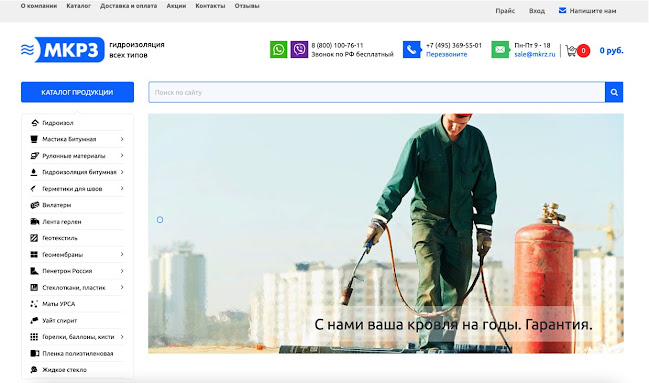Open Viber chat icon
Image resolution: width=649 pixels, height=383 pixels.
299,50
